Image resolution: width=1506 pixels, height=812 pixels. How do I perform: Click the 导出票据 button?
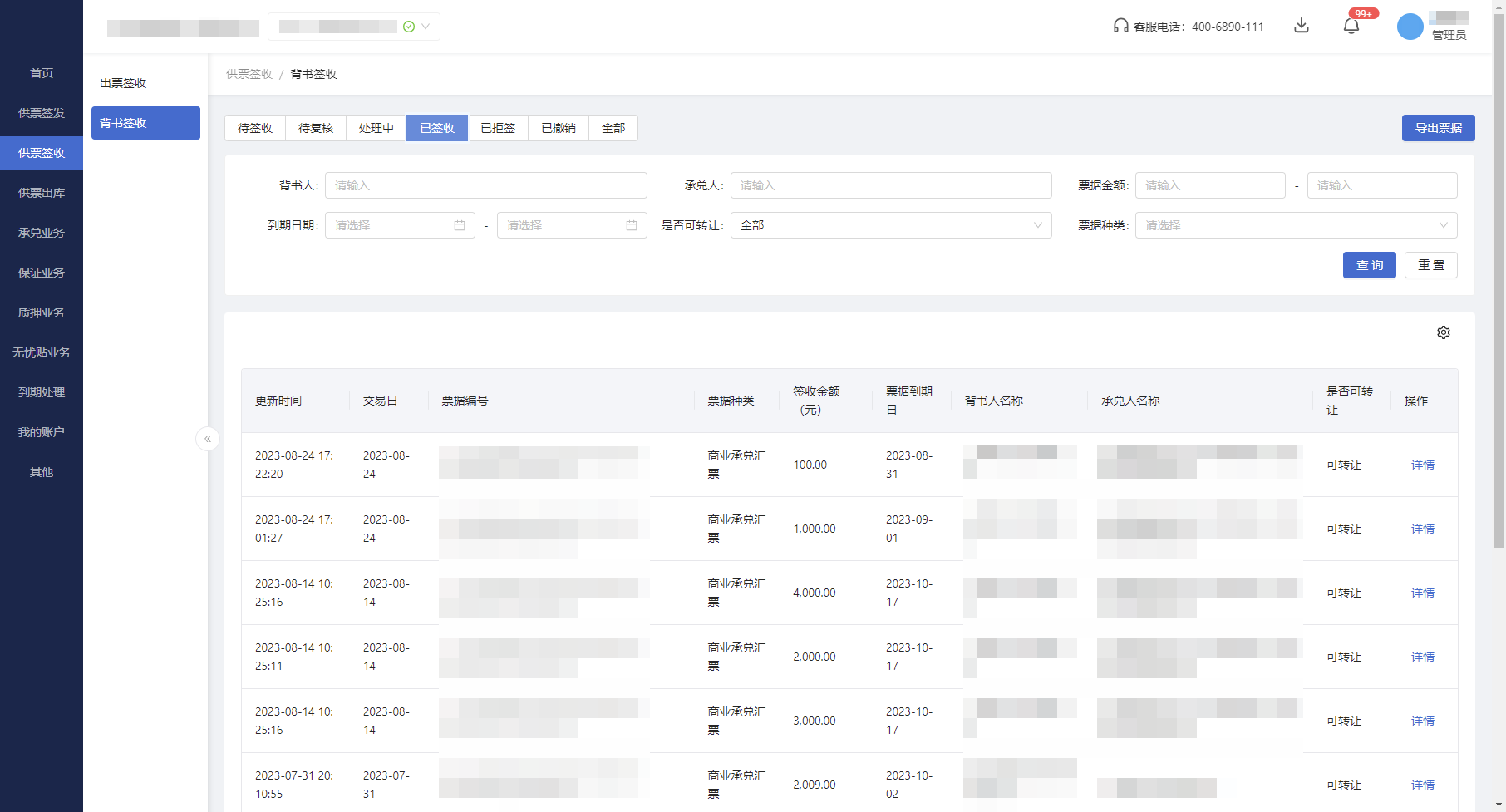1438,128
